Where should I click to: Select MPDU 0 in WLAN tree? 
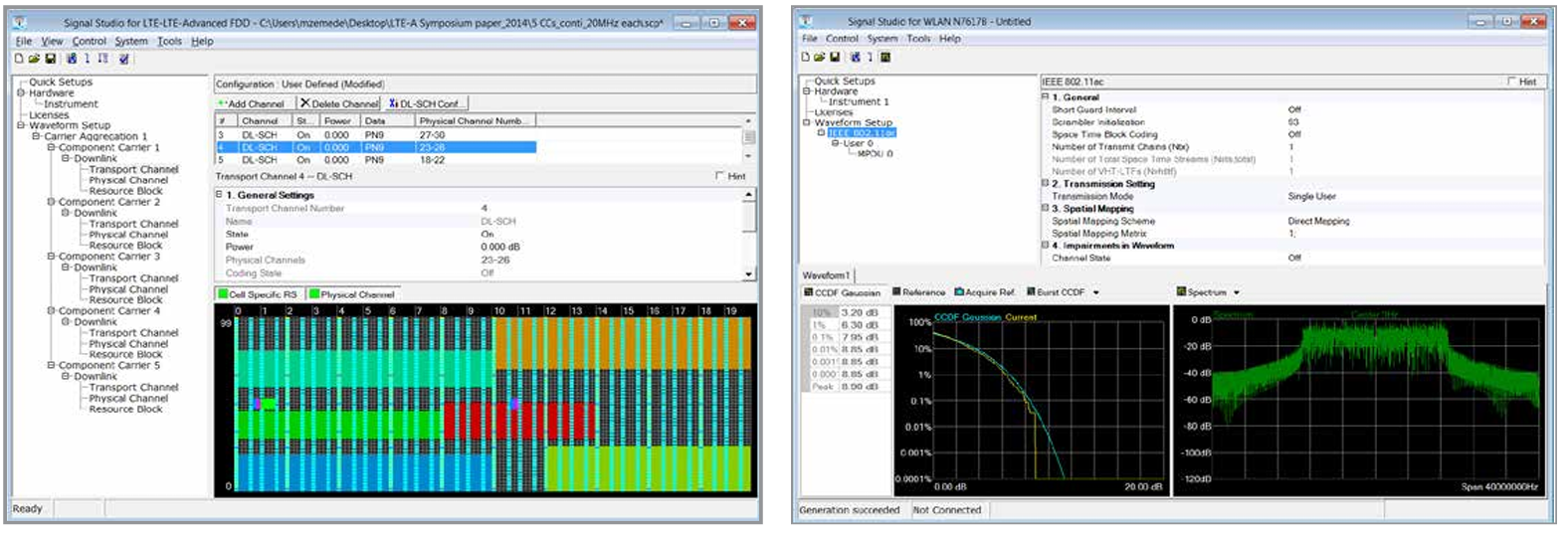point(876,153)
